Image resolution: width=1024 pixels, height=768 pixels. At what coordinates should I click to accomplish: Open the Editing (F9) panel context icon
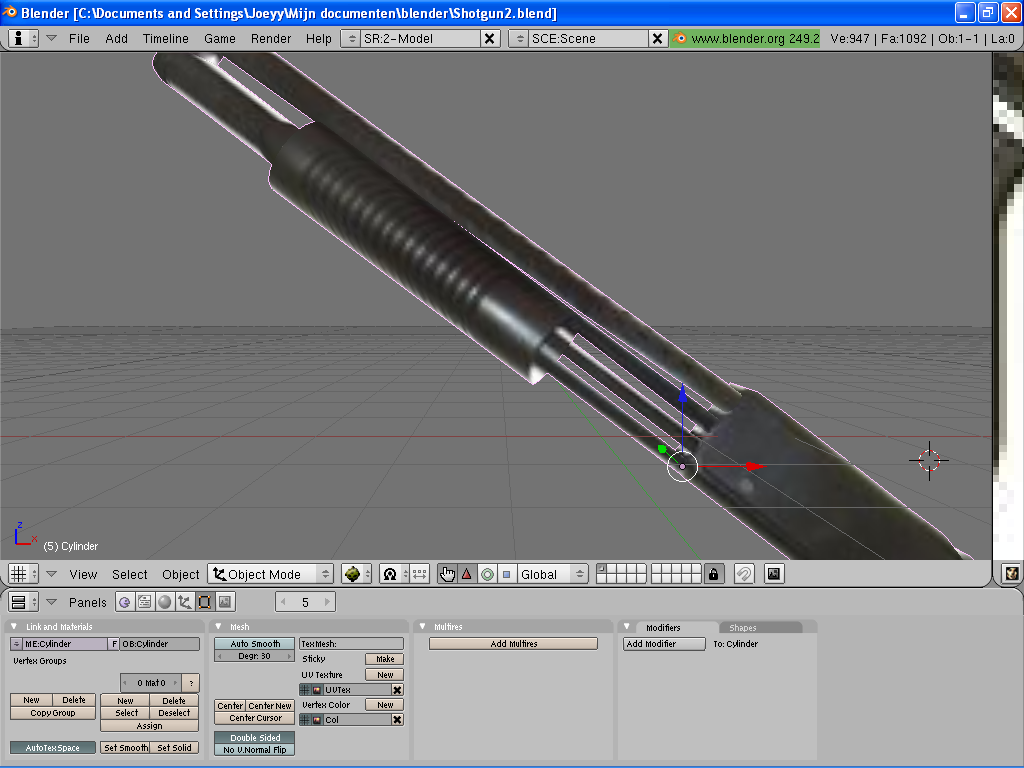pos(205,602)
